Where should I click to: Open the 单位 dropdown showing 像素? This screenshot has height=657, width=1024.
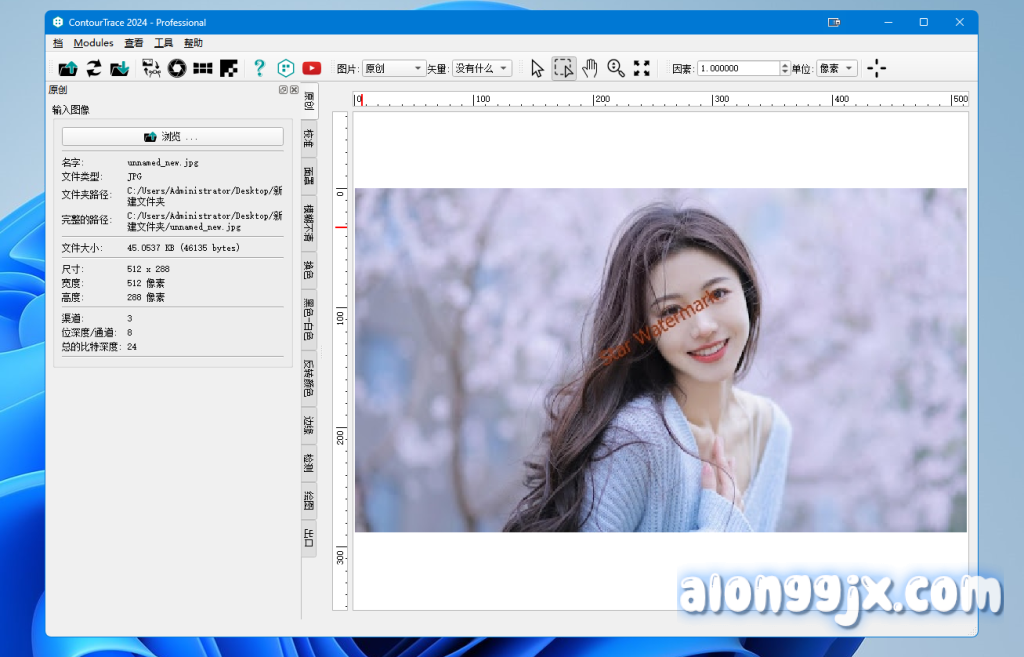[x=836, y=68]
